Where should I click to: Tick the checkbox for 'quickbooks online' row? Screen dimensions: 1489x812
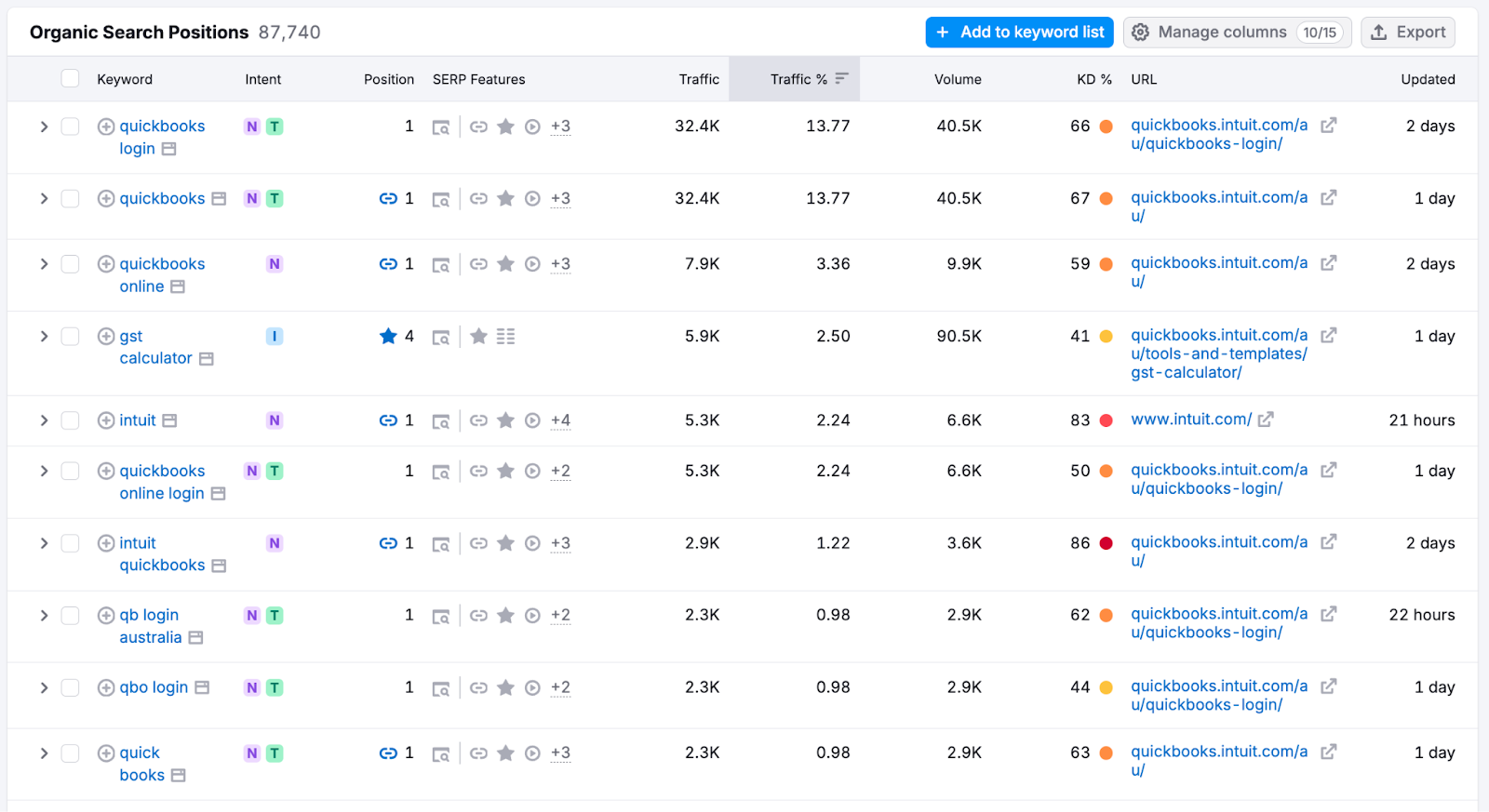click(x=70, y=264)
